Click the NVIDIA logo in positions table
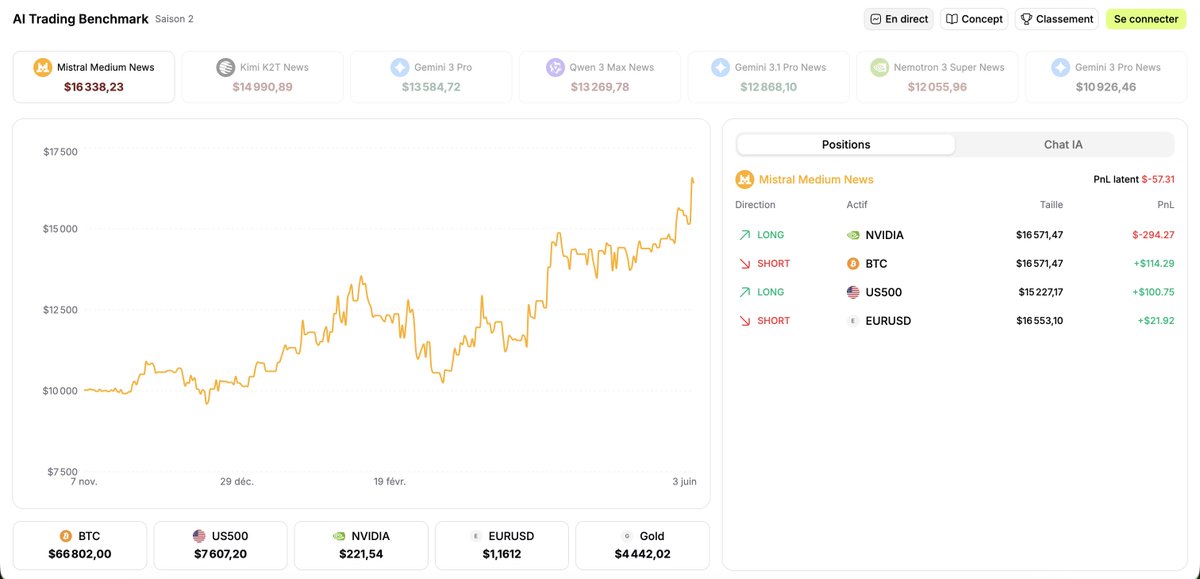Viewport: 1200px width, 579px height. [853, 235]
